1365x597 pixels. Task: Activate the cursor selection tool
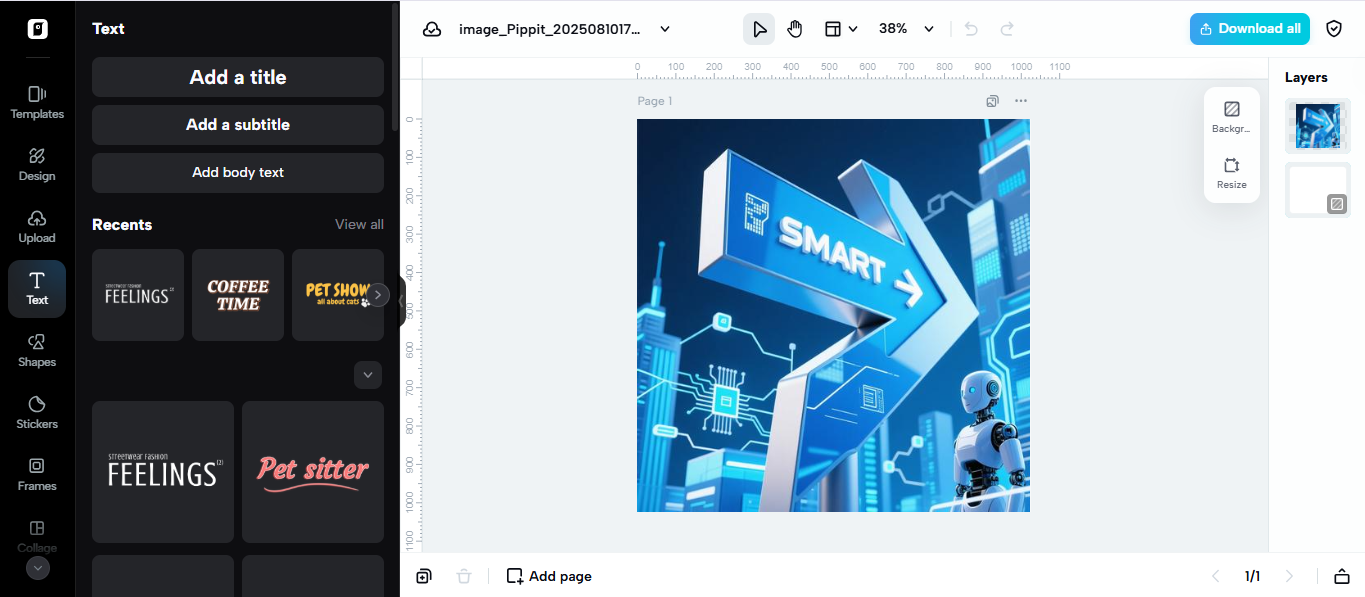click(x=758, y=28)
